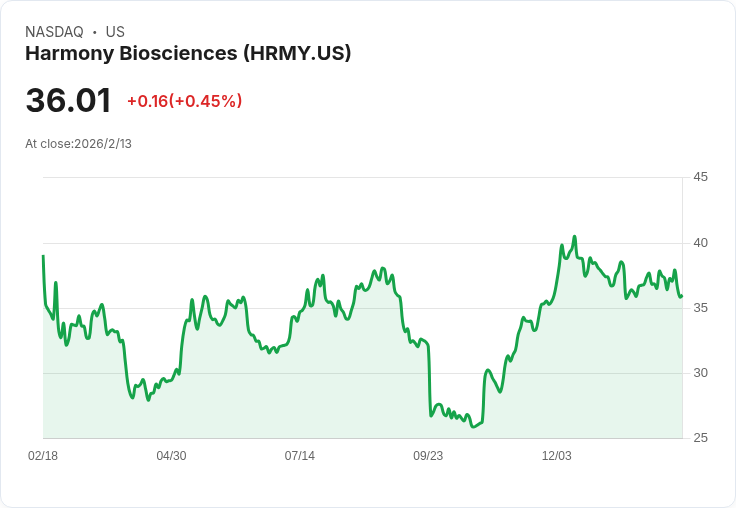This screenshot has height=508, width=736.
Task: Click the line's starting point at 02/18
Action: (x=43, y=256)
